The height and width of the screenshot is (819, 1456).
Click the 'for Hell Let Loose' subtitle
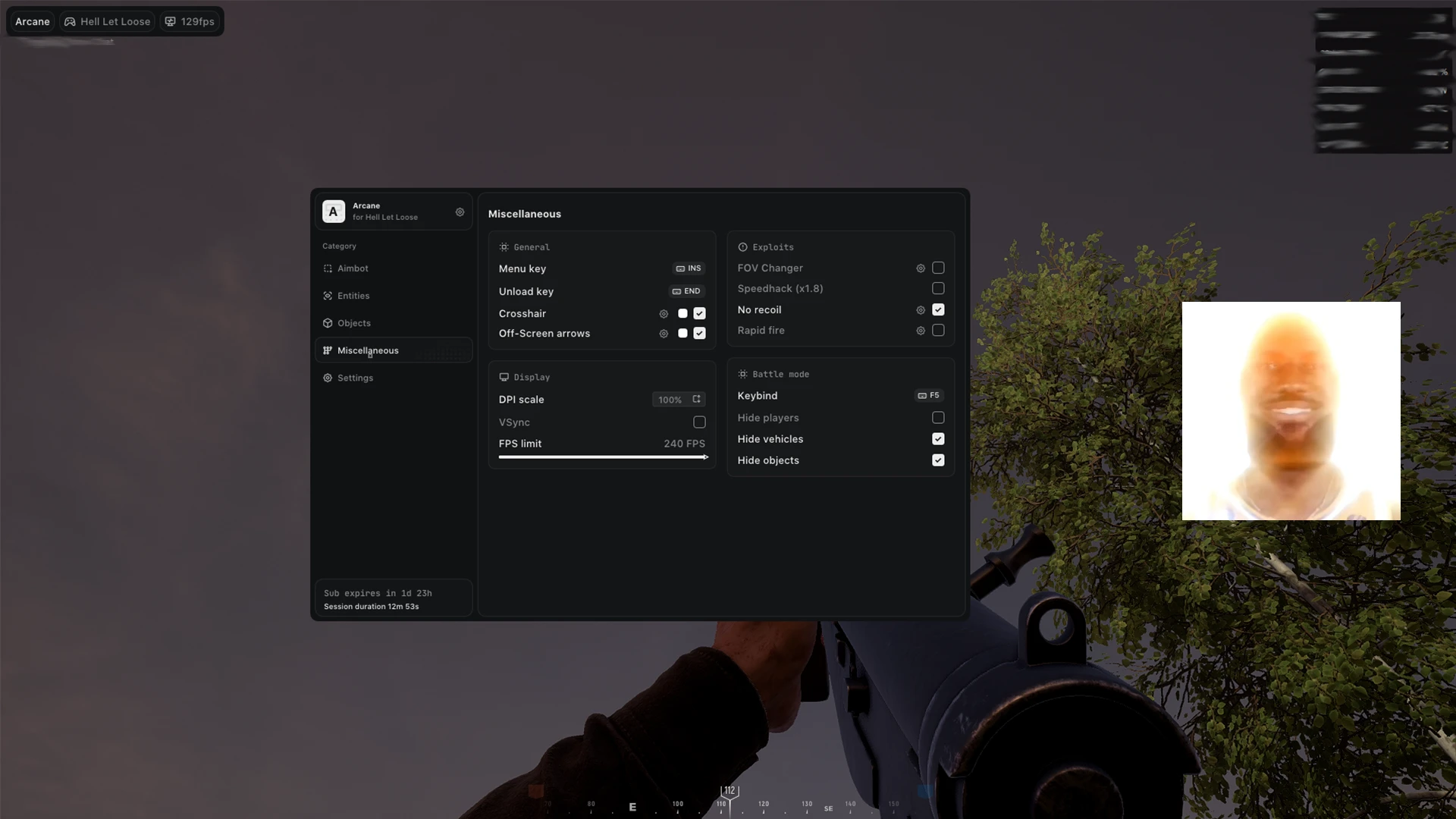click(x=385, y=218)
